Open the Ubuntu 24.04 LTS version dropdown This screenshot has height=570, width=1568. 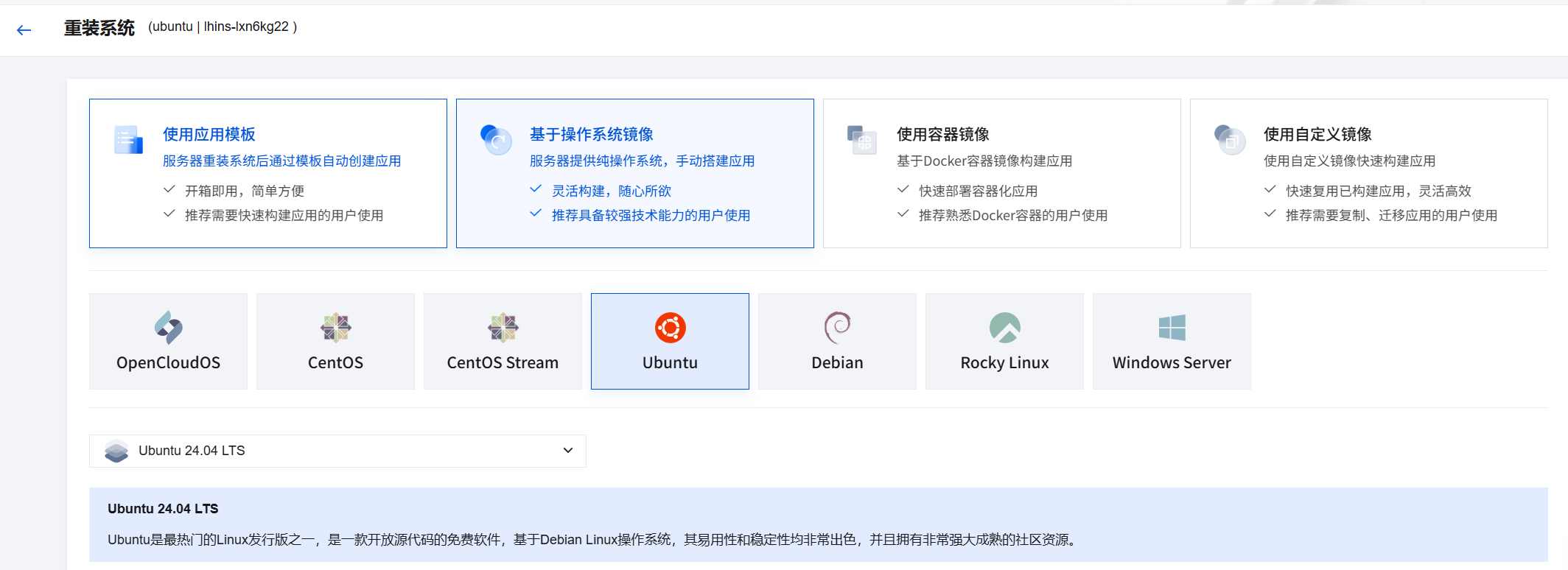point(337,451)
